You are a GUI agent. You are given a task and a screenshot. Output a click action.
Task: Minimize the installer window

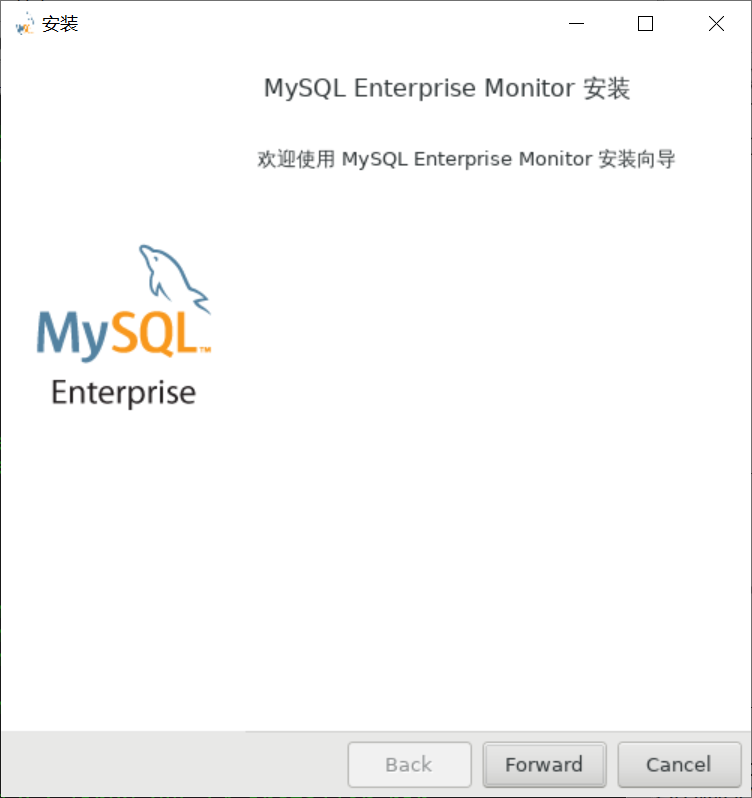pos(575,24)
